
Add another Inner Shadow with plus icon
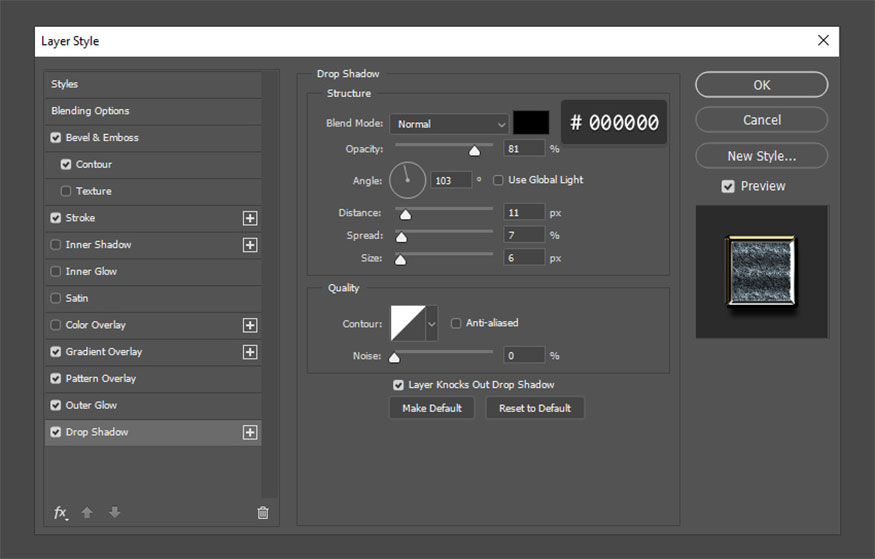point(250,245)
